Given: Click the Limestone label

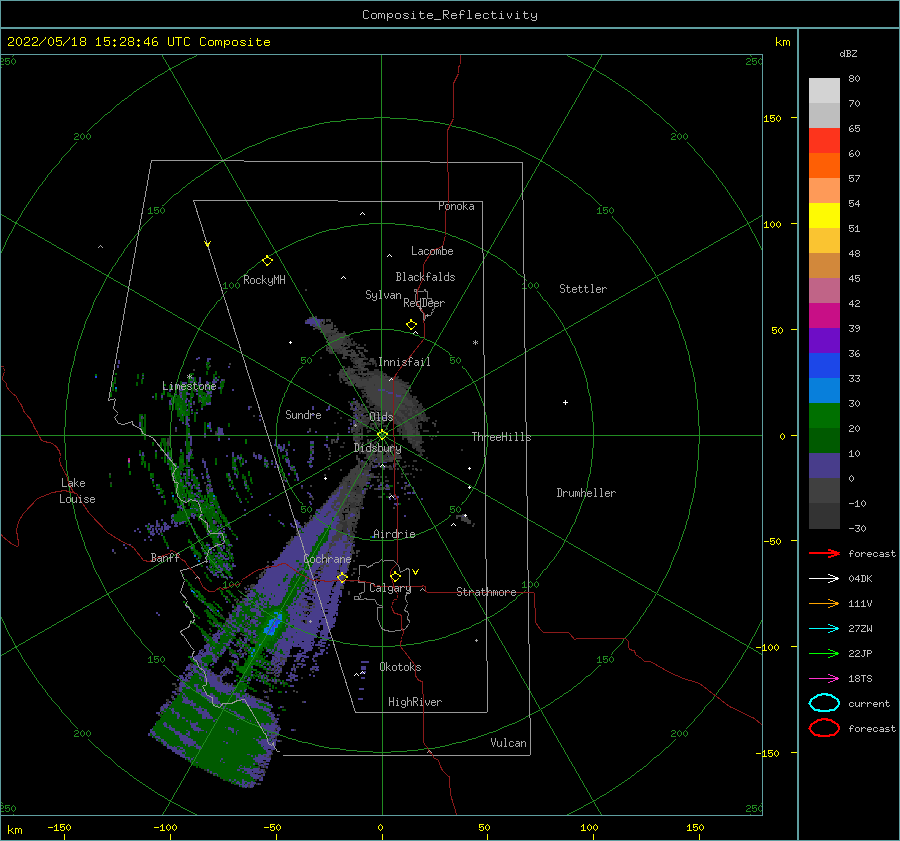Looking at the screenshot, I should pyautogui.click(x=189, y=386).
